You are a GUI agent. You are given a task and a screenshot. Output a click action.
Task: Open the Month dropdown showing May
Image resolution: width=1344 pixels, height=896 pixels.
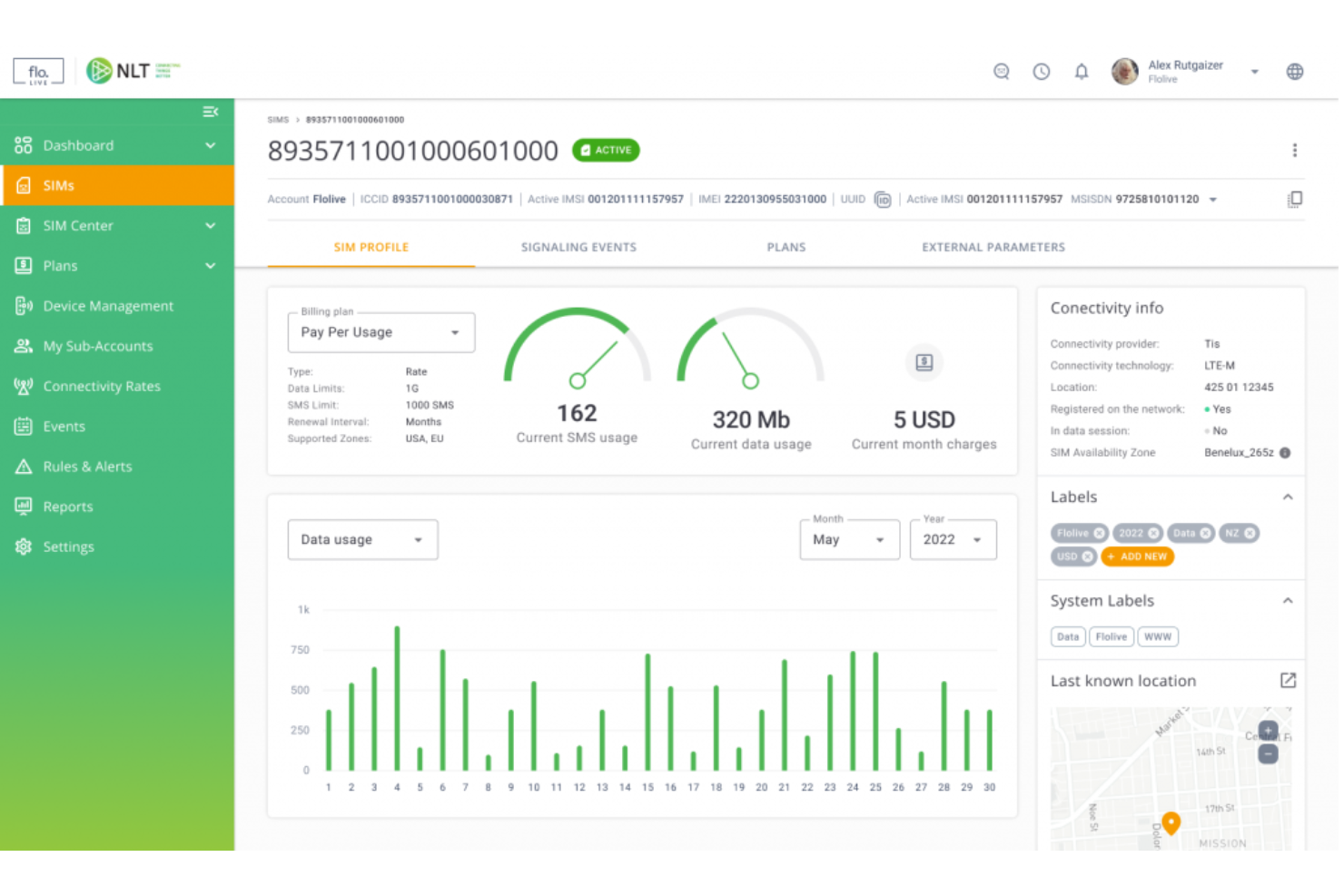coord(848,539)
